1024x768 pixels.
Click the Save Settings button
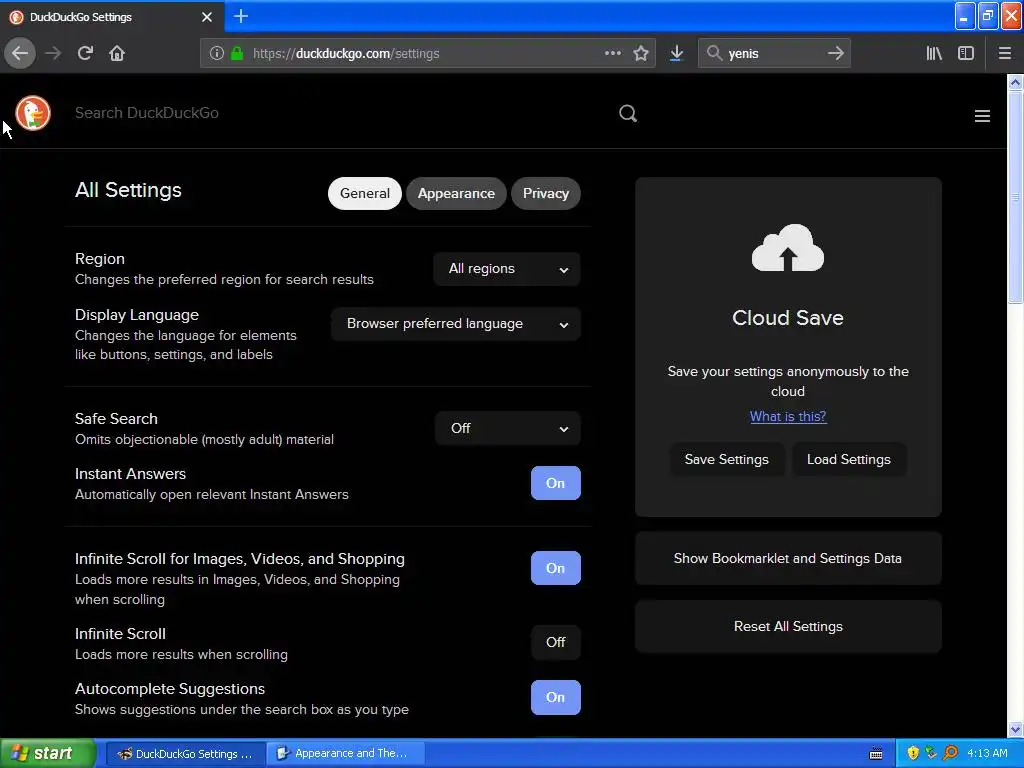[x=726, y=459]
